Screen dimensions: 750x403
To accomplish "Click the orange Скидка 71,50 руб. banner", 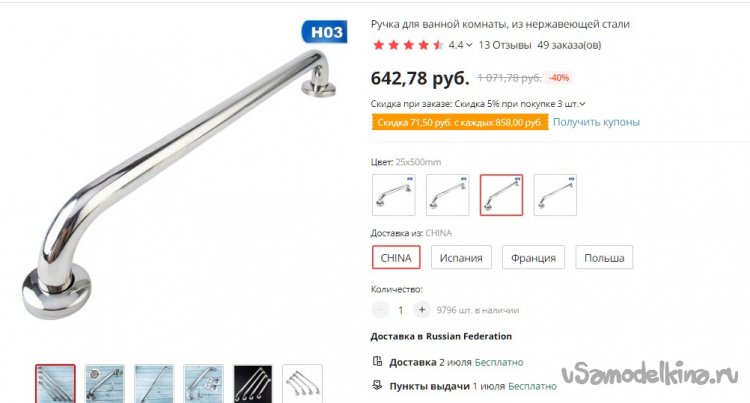I will point(460,122).
